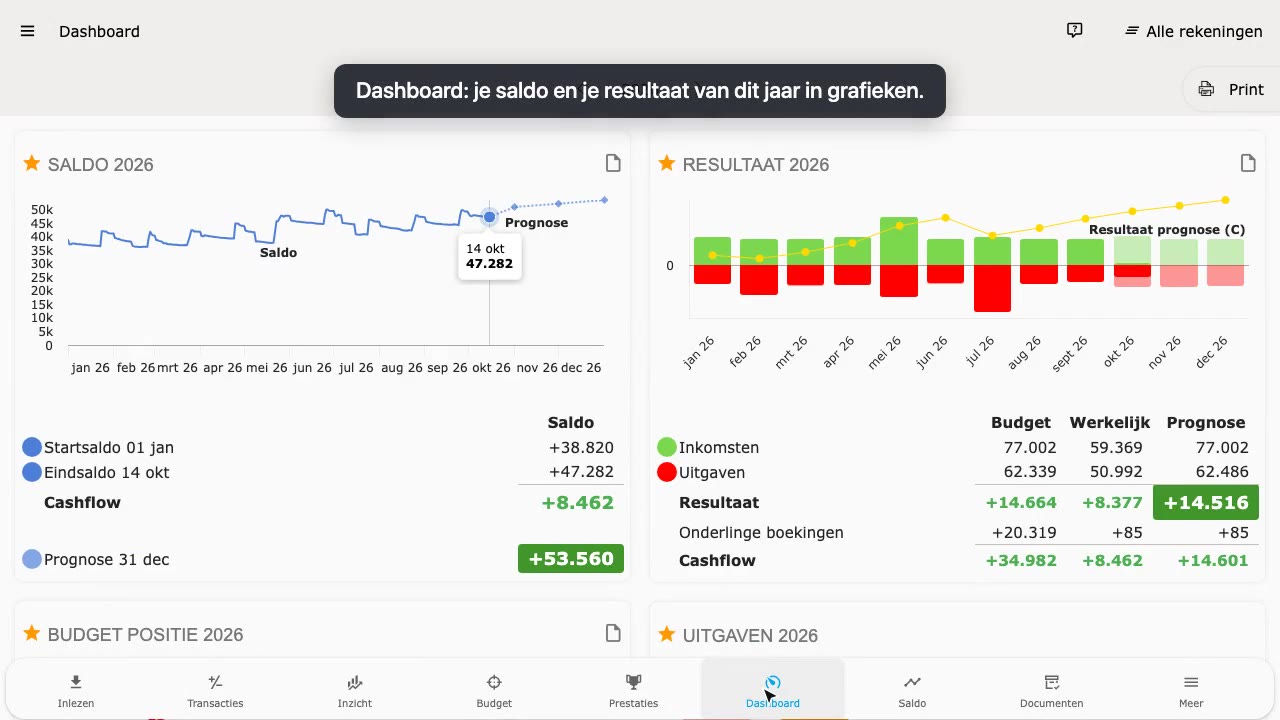This screenshot has height=720, width=1280.
Task: Click the SALDO 2026 card title
Action: coord(100,164)
